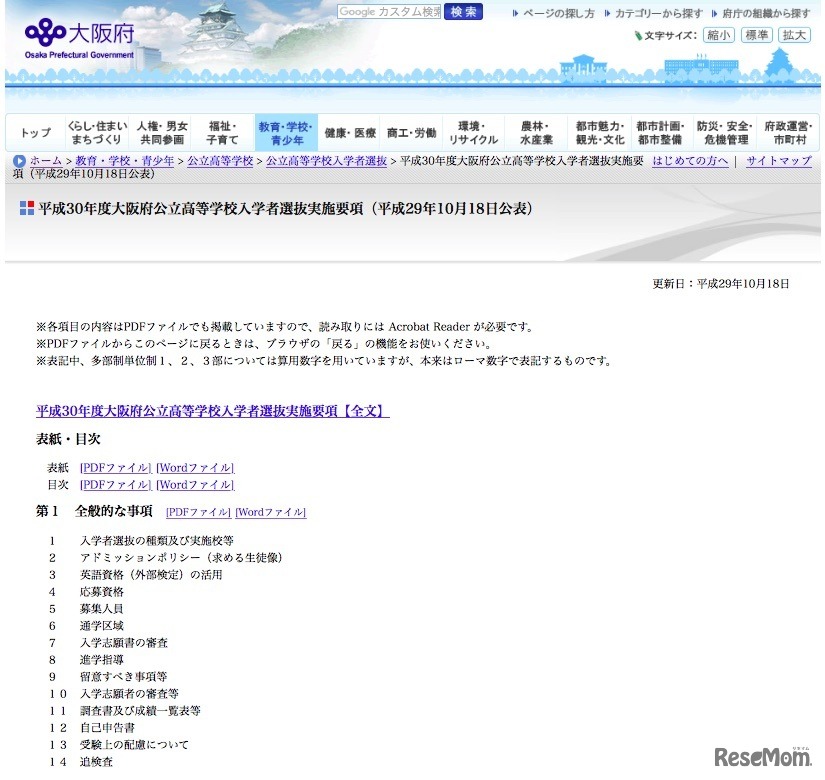
Task: Click the pencil icon beside 文字サイズ
Action: 639,34
